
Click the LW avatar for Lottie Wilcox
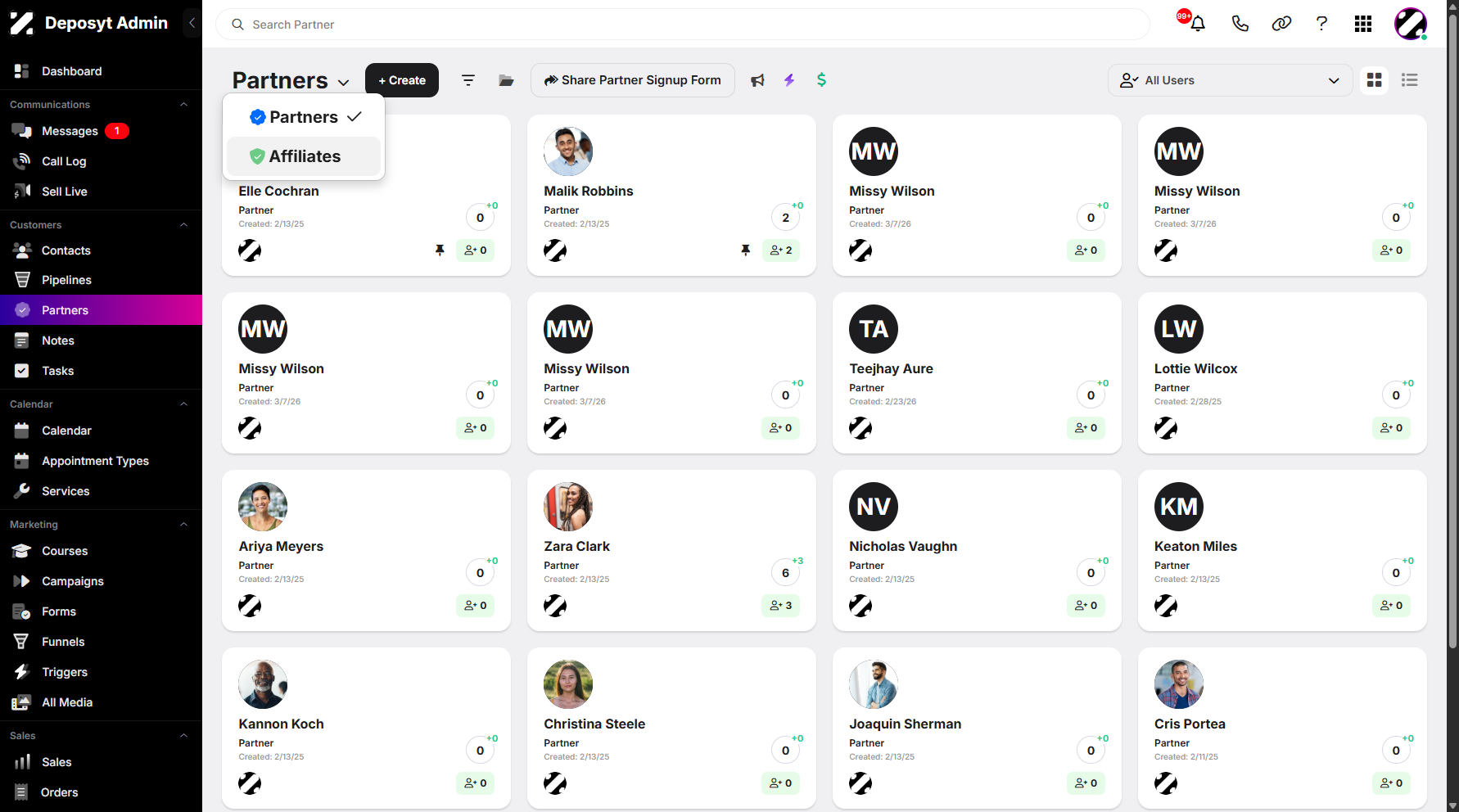coord(1179,329)
